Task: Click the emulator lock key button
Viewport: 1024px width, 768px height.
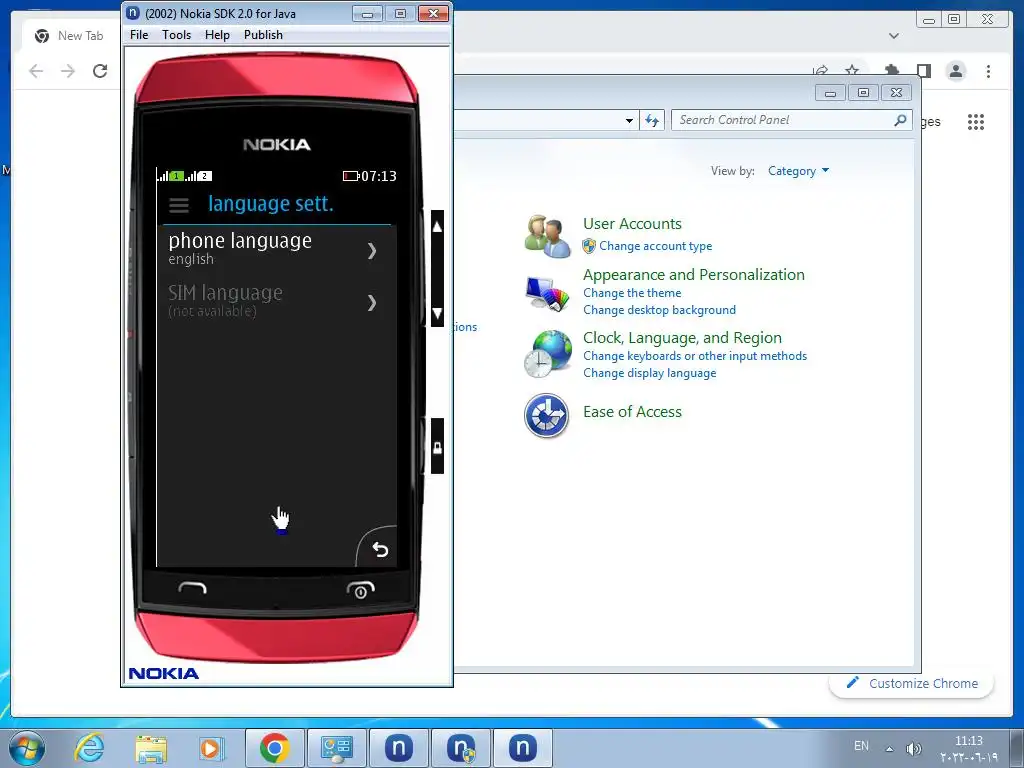Action: tap(437, 447)
